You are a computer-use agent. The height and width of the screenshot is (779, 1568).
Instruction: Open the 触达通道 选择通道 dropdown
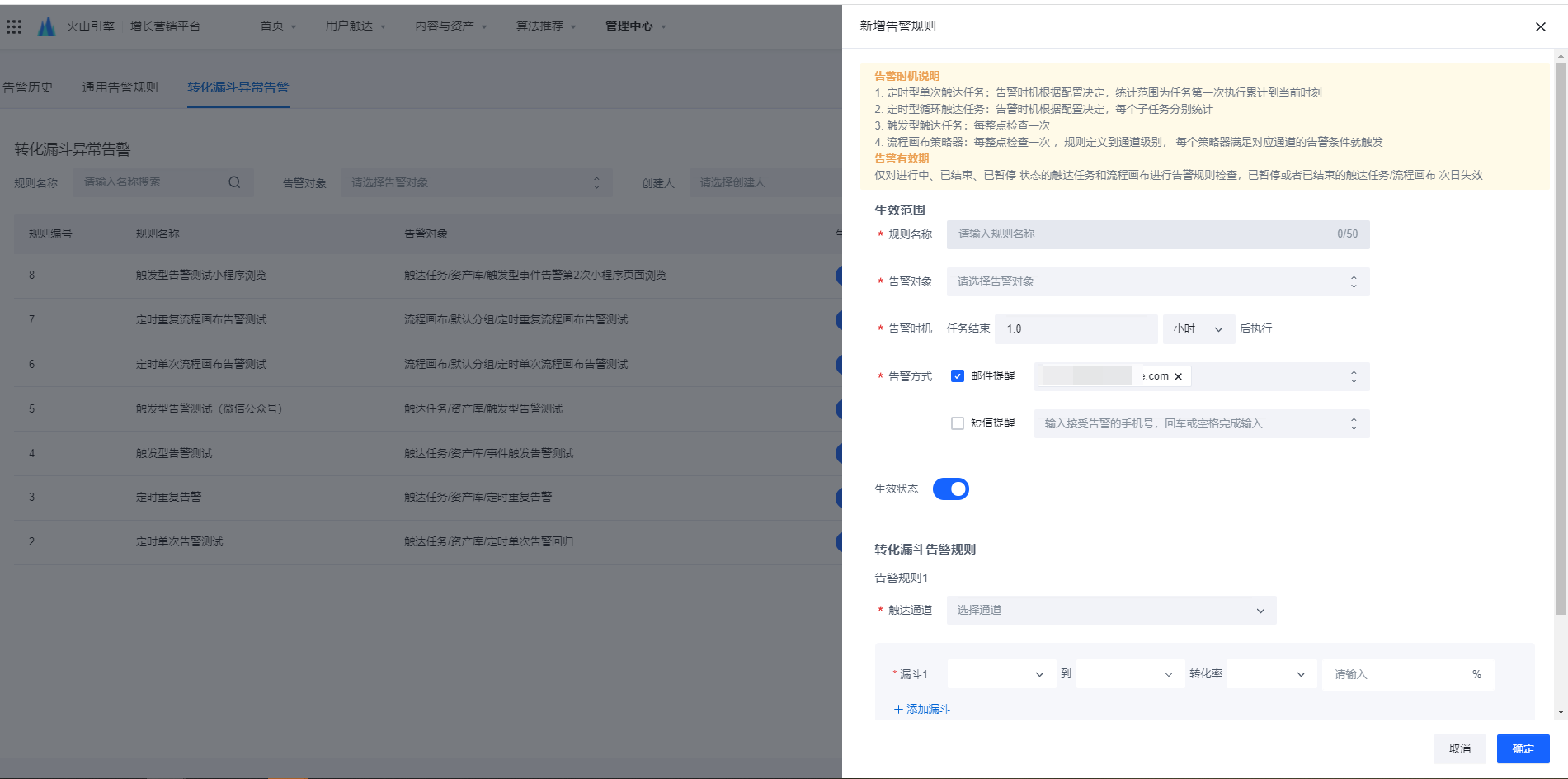tap(1110, 611)
